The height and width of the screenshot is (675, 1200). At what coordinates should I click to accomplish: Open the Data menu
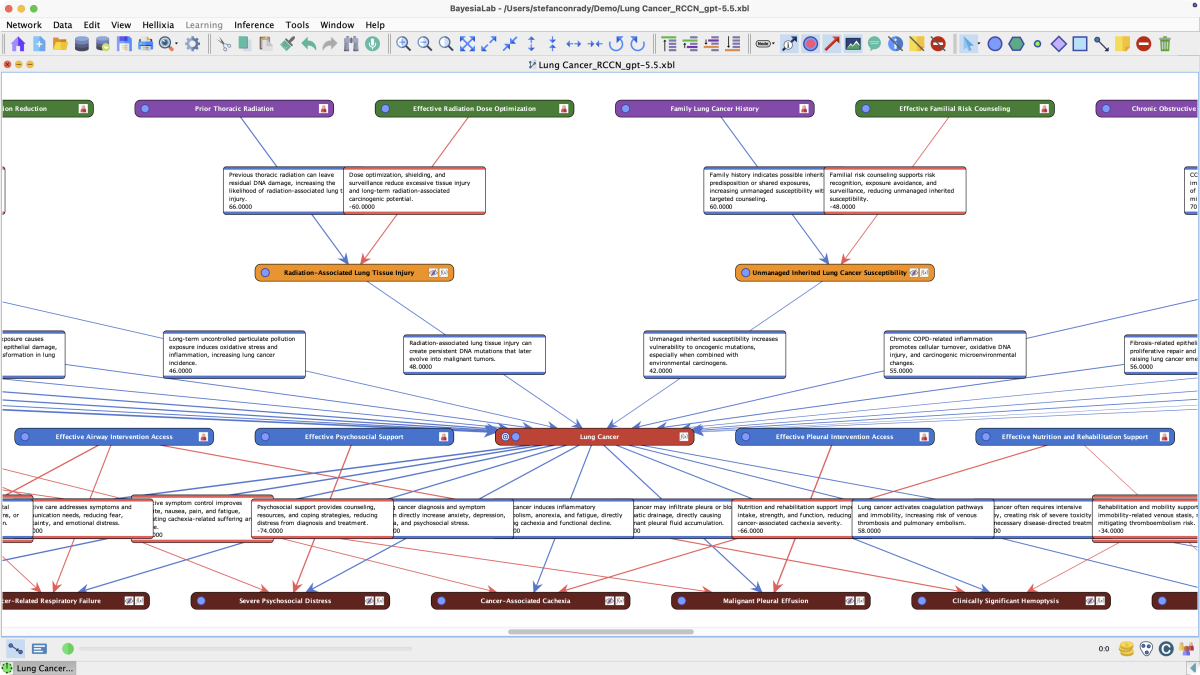[63, 24]
